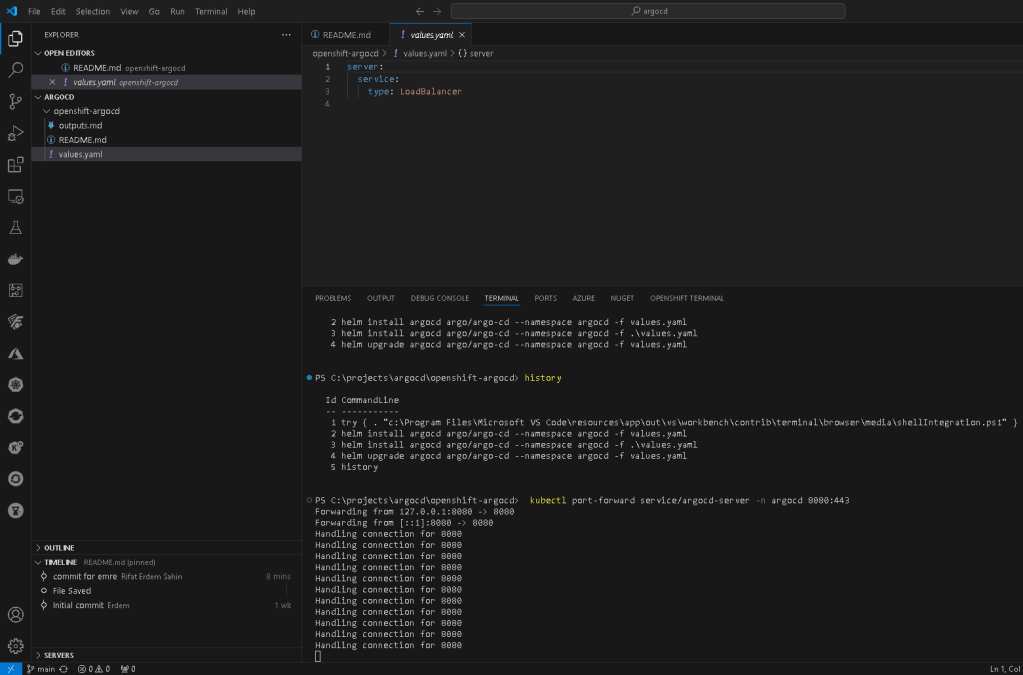Screen dimensions: 1023x675
Task: Open the Azure view in the activity bar
Action: click(16, 354)
